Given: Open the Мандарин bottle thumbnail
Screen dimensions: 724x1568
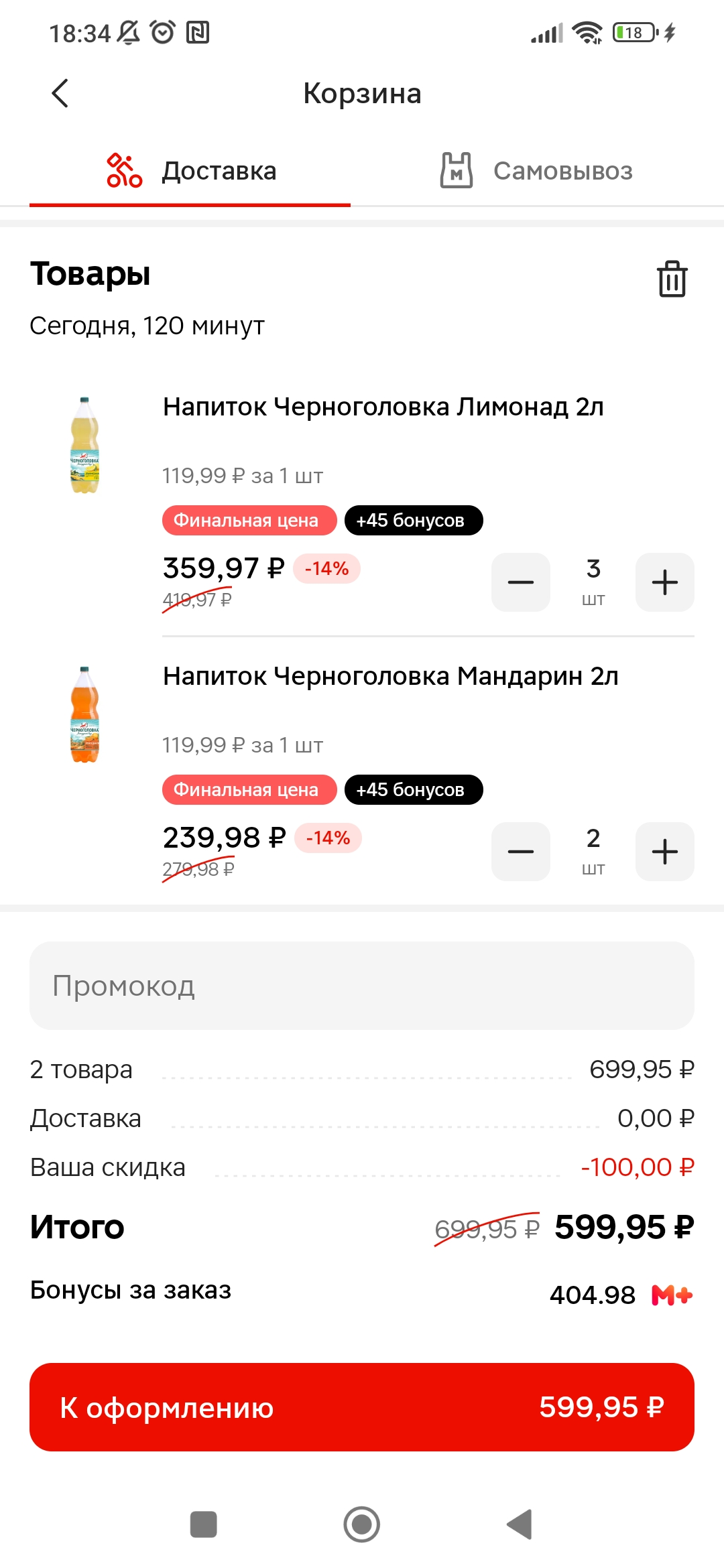Looking at the screenshot, I should [84, 715].
